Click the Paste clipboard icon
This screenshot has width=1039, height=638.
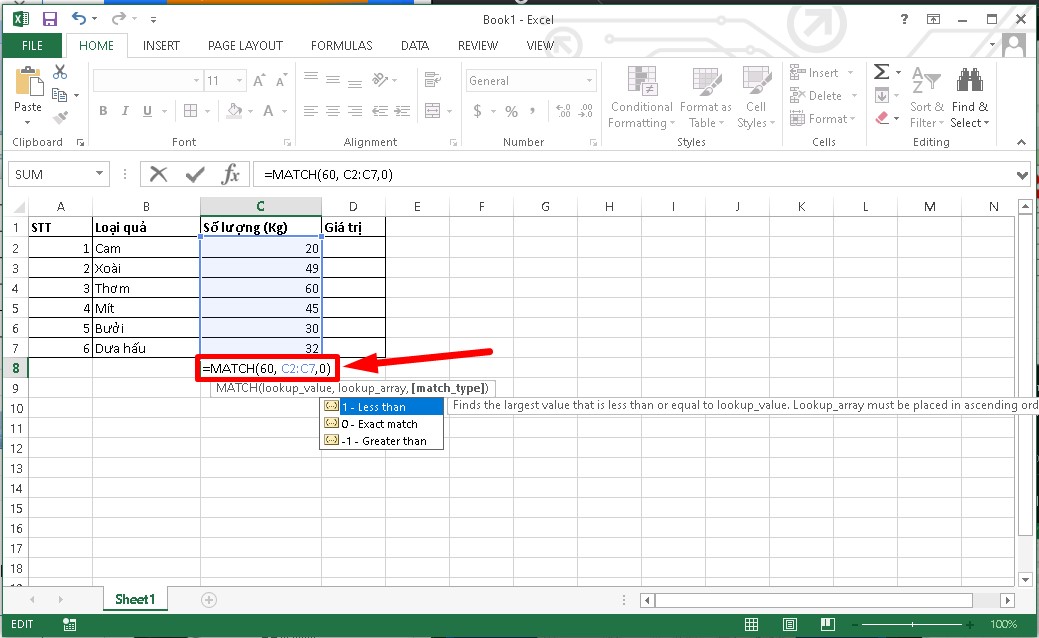(28, 83)
